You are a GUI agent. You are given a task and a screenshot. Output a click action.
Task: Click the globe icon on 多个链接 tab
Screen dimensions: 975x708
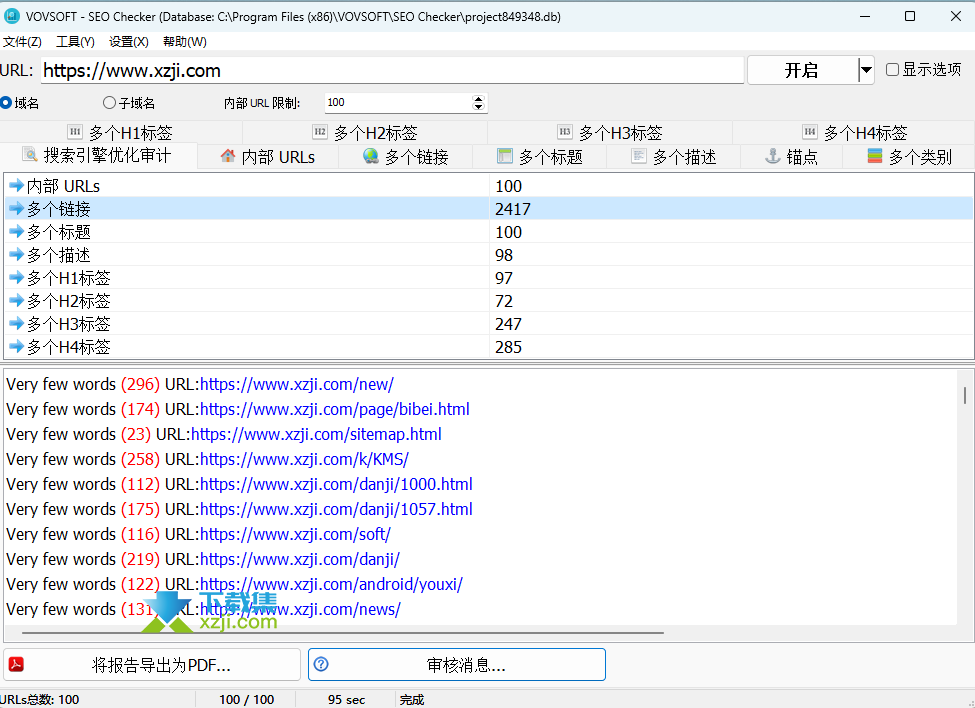(371, 156)
